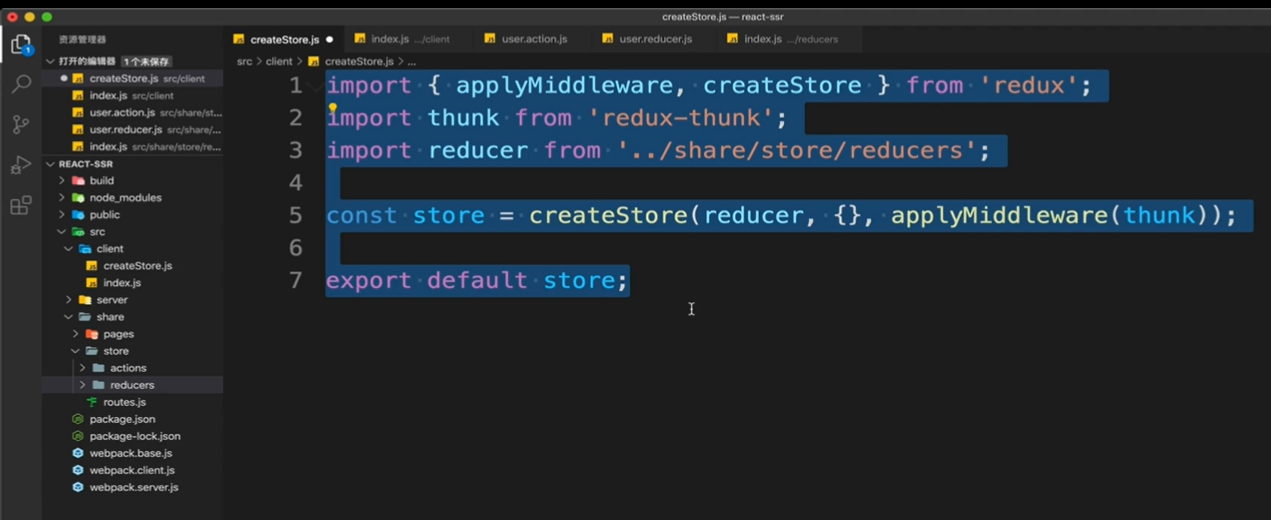Click the 资源管理器 panel title

(x=82, y=39)
